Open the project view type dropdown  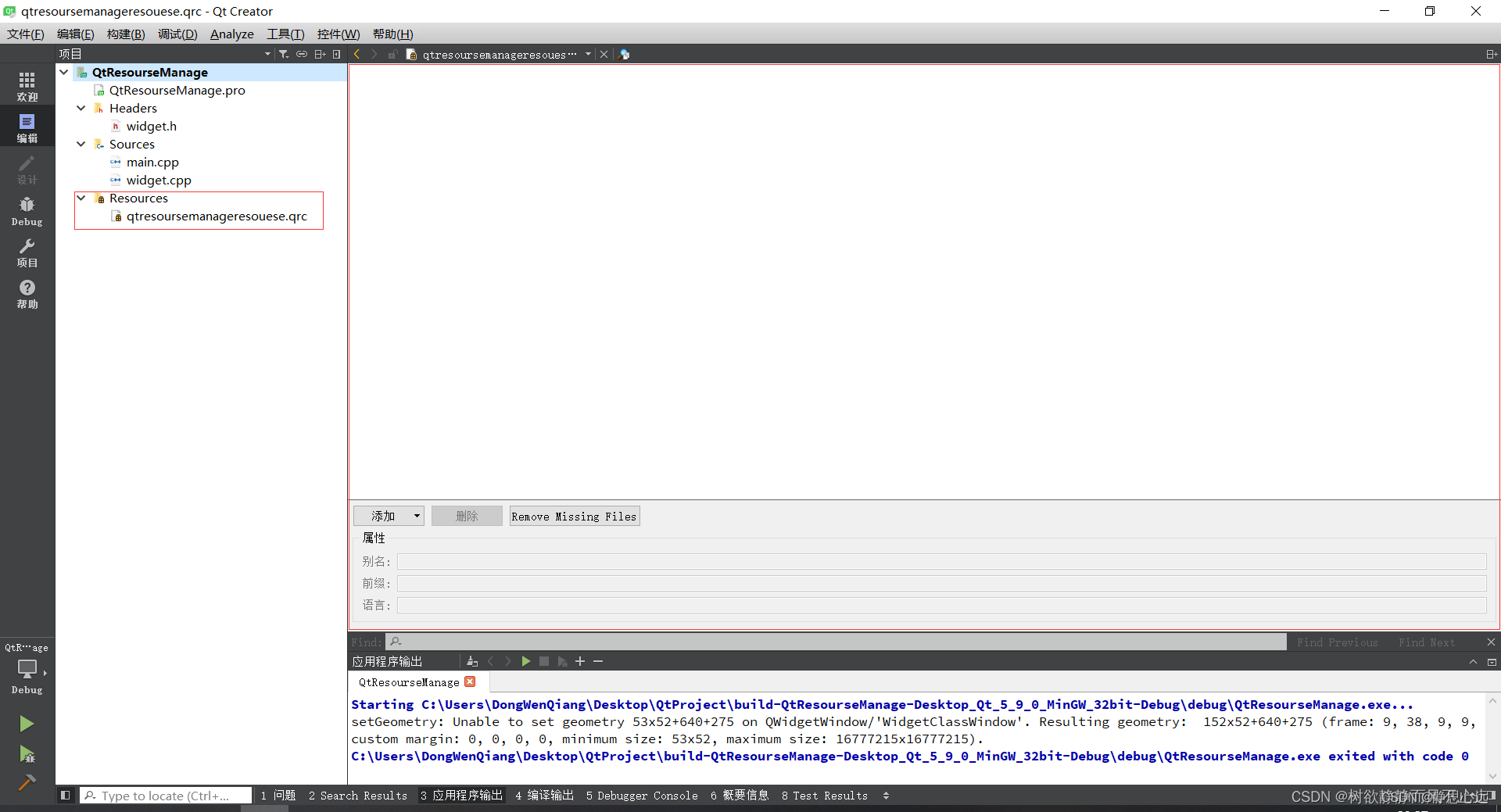pos(267,54)
